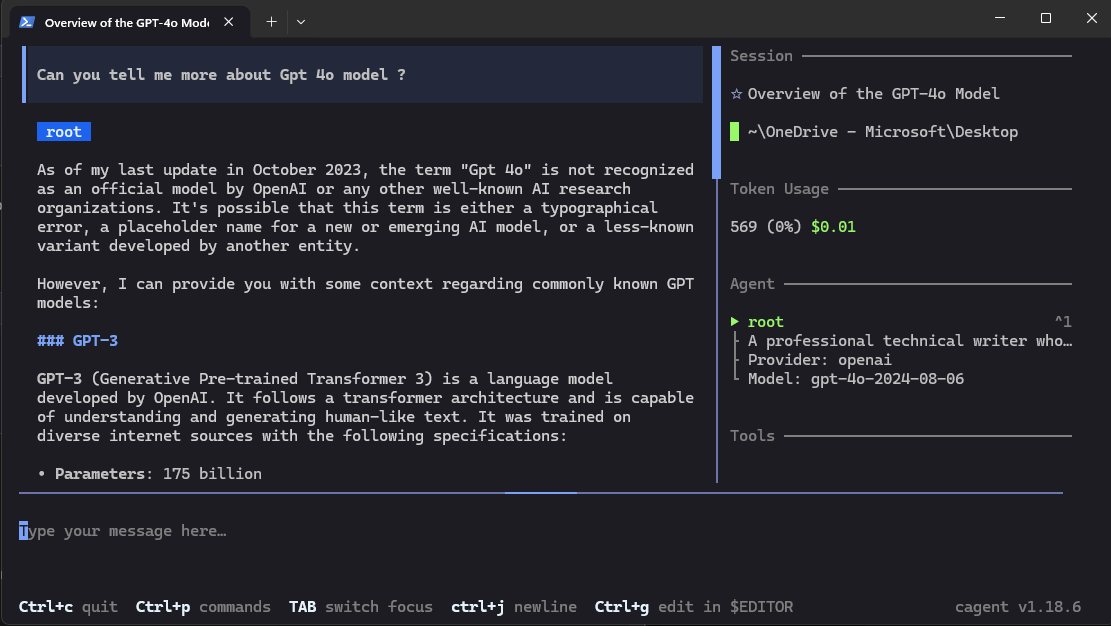
Task: Select the root agent in Agent panel
Action: click(x=766, y=322)
